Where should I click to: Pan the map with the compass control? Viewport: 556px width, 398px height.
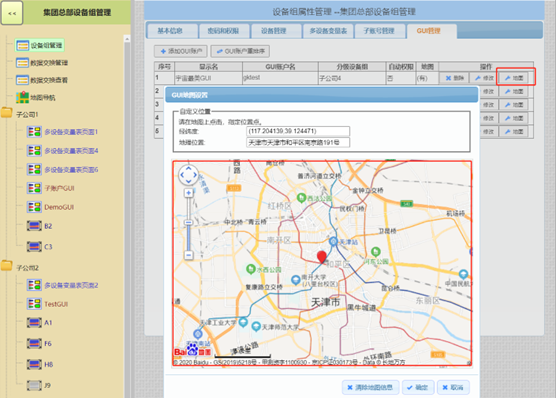pos(188,175)
